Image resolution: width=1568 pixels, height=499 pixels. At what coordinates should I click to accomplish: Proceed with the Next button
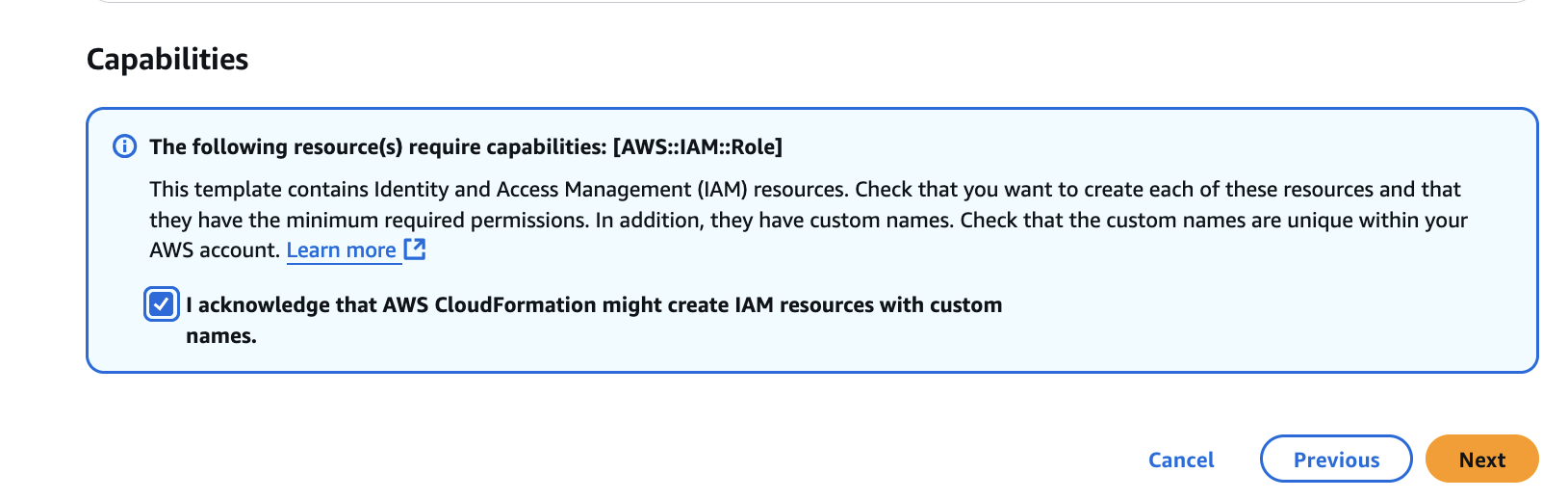pyautogui.click(x=1481, y=460)
